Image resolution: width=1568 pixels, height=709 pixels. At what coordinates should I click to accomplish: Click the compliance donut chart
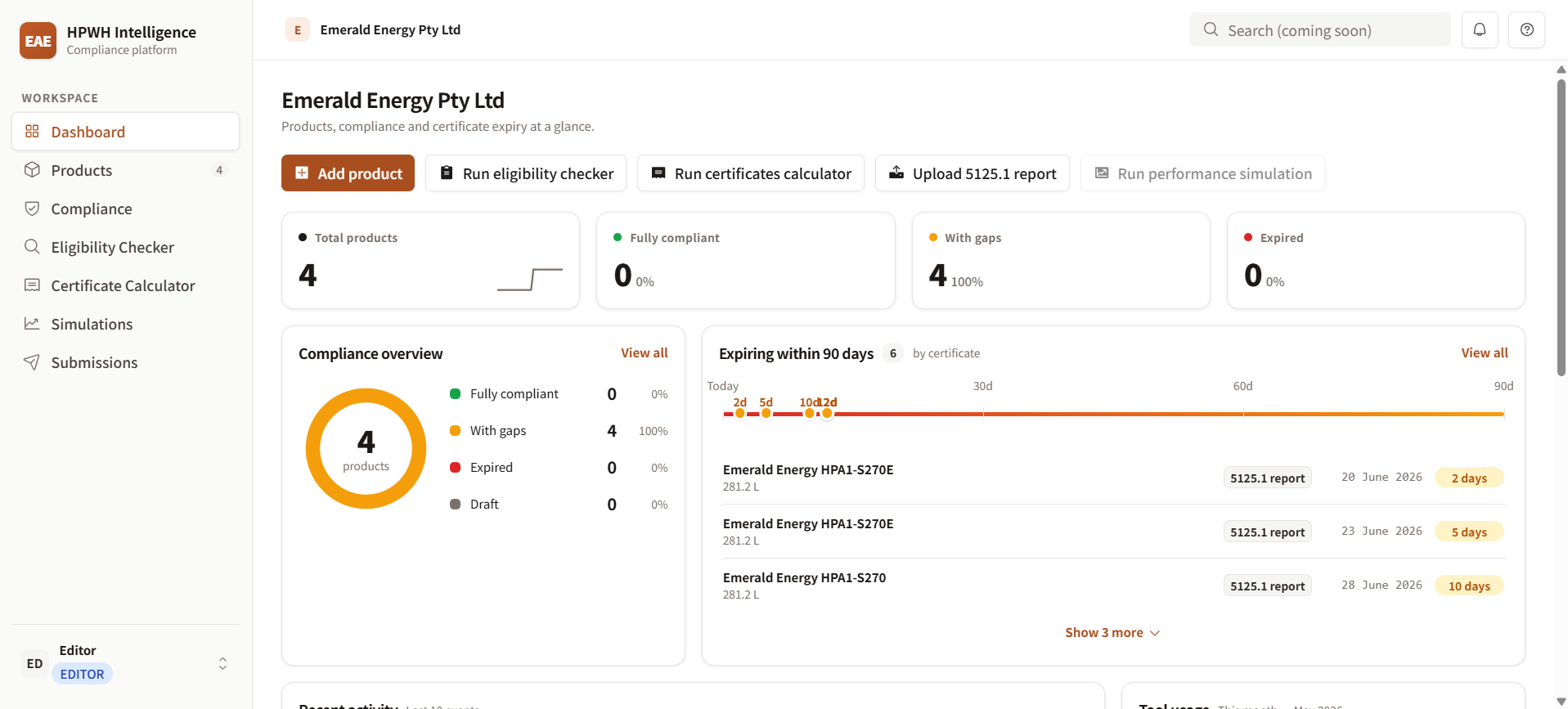click(x=366, y=448)
